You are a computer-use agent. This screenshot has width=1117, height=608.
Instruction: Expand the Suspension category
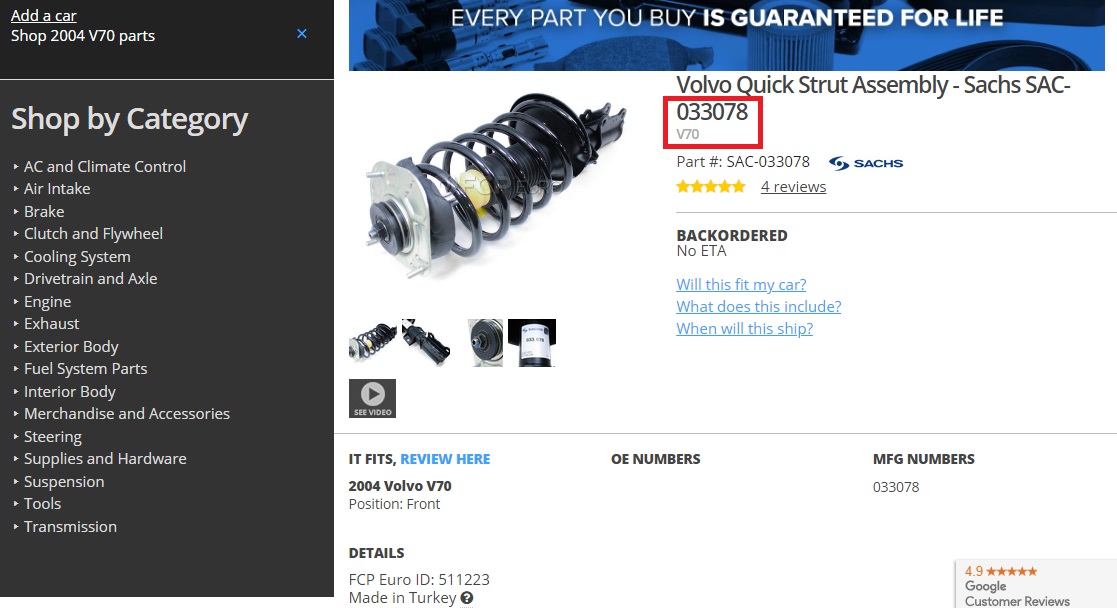pos(63,482)
